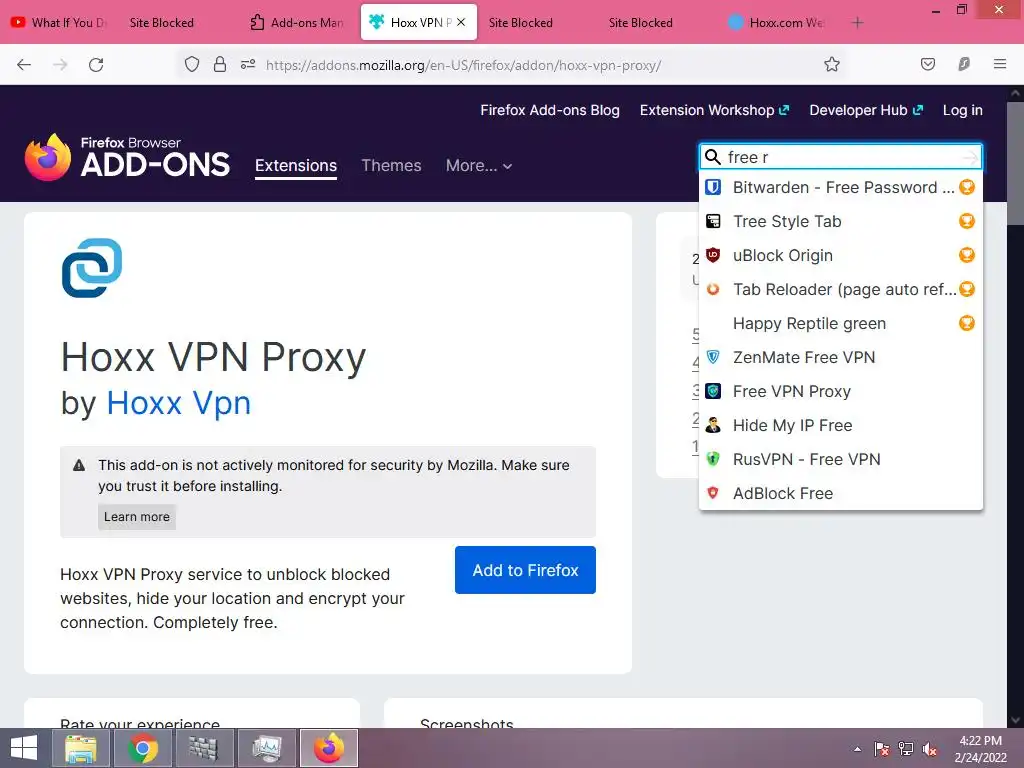Image resolution: width=1024 pixels, height=768 pixels.
Task: Submit search with the arrow button
Action: [x=970, y=157]
